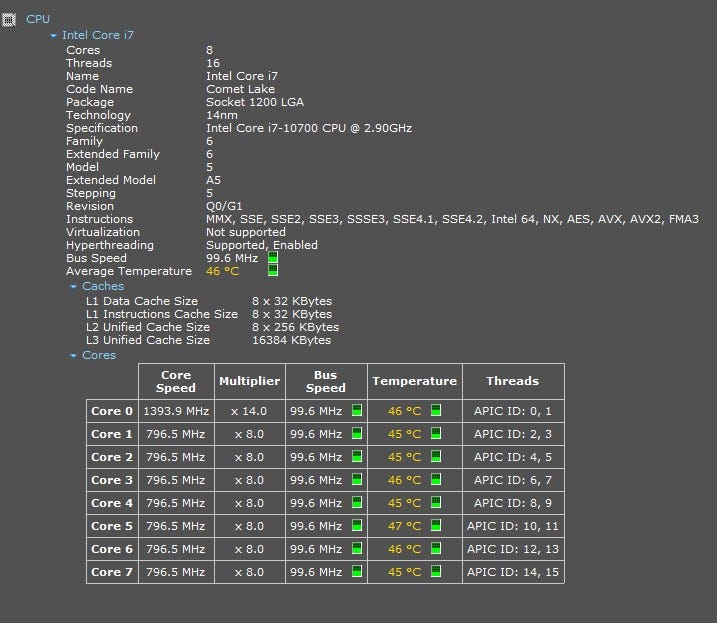Image resolution: width=717 pixels, height=623 pixels.
Task: Click the L1 Data Cache Size label
Action: (x=142, y=301)
